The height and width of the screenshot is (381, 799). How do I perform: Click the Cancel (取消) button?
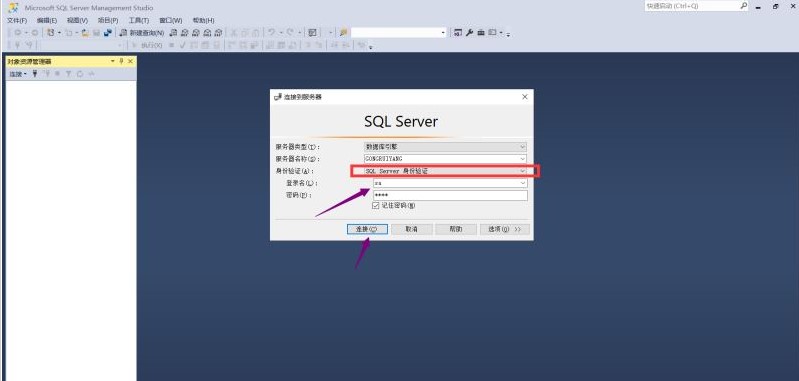(x=412, y=229)
